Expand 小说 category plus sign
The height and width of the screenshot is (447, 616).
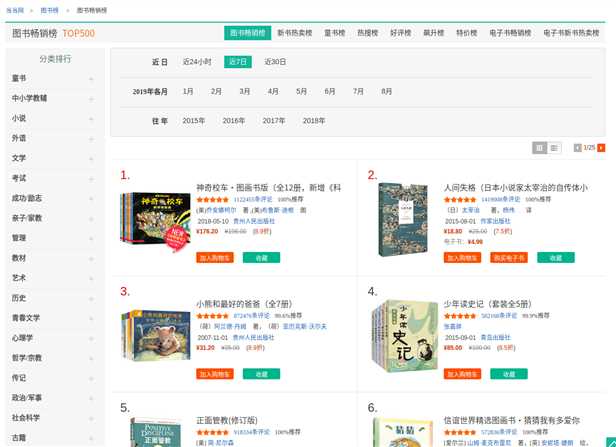[x=91, y=119]
